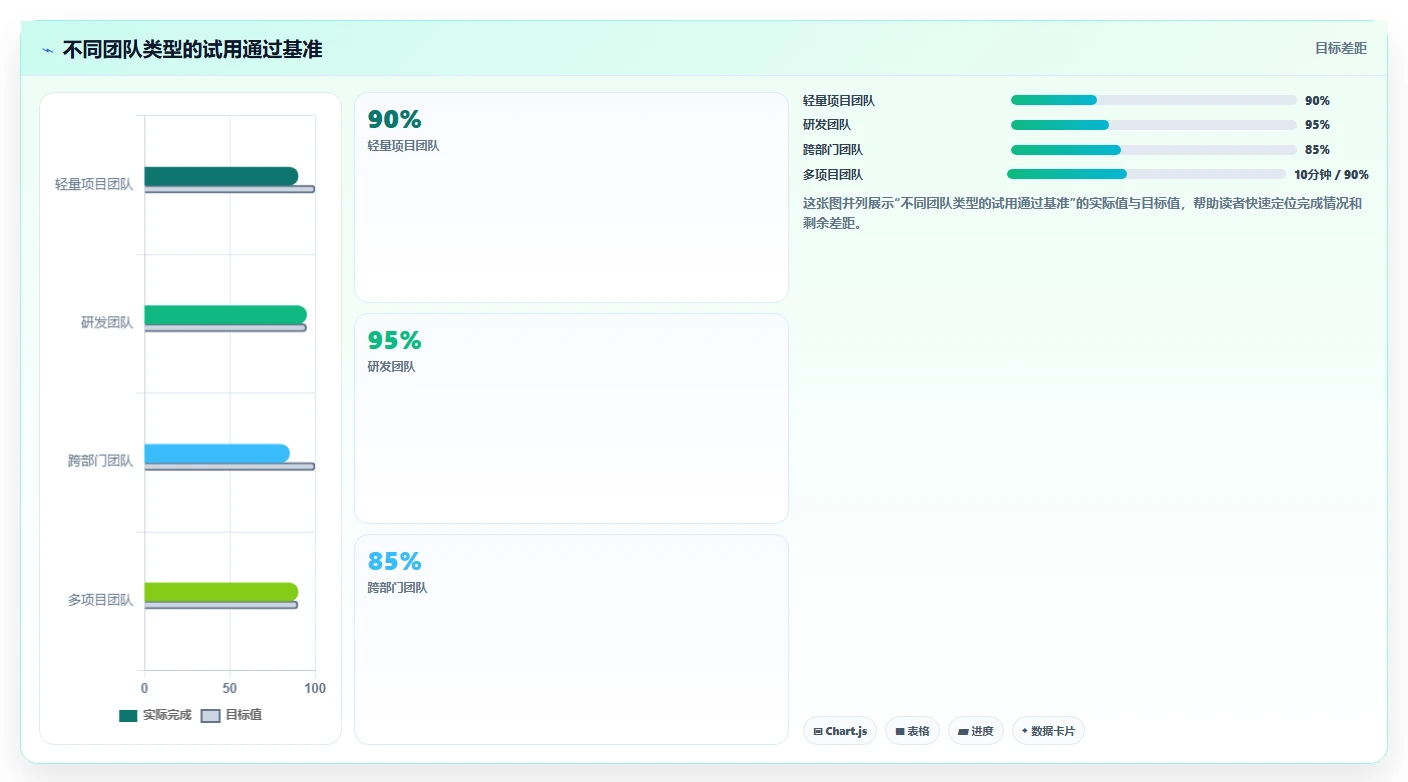Click the dark green 轻量项目团队 chart bar
1408x782 pixels.
[x=221, y=176]
